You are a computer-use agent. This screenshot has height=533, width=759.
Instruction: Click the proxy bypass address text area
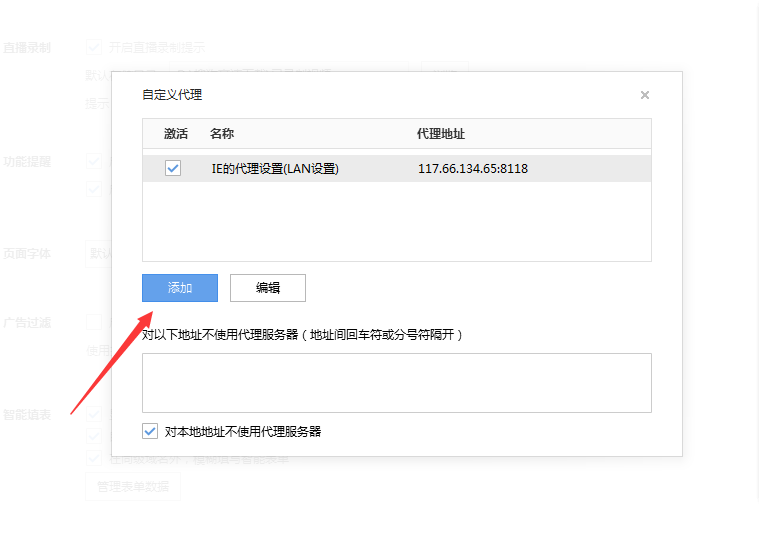pos(396,383)
